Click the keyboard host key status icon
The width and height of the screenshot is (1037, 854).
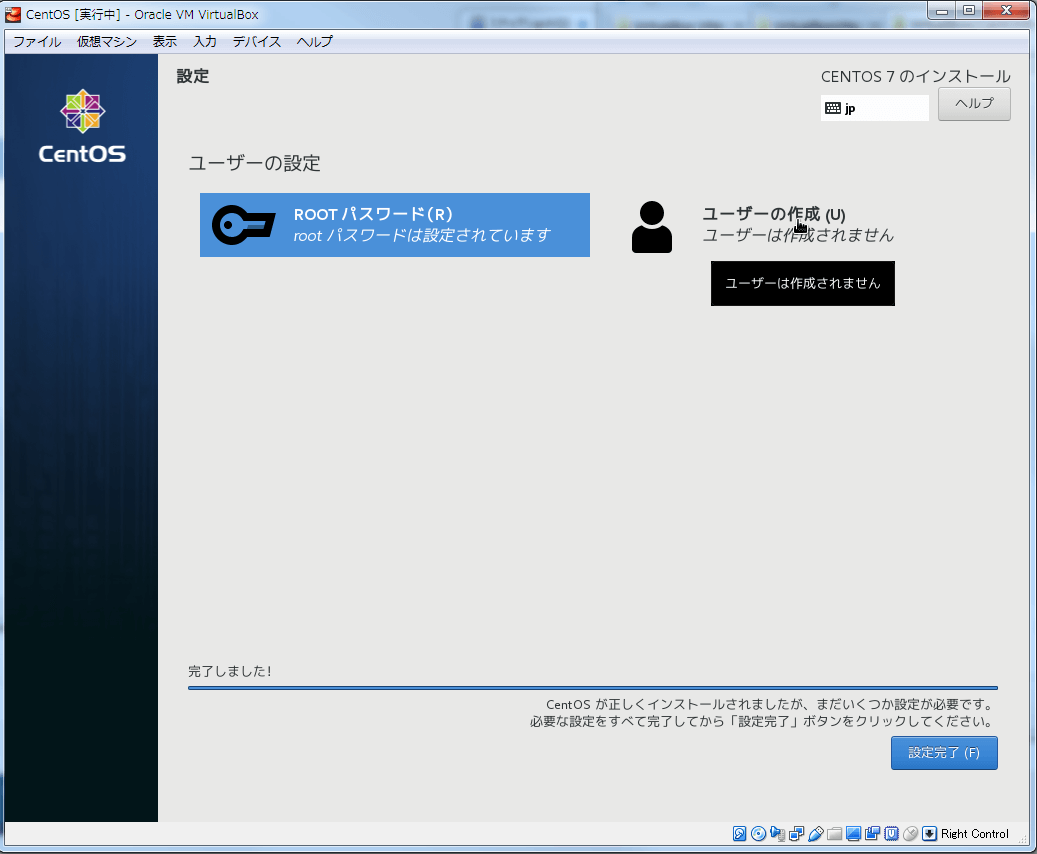coord(930,833)
